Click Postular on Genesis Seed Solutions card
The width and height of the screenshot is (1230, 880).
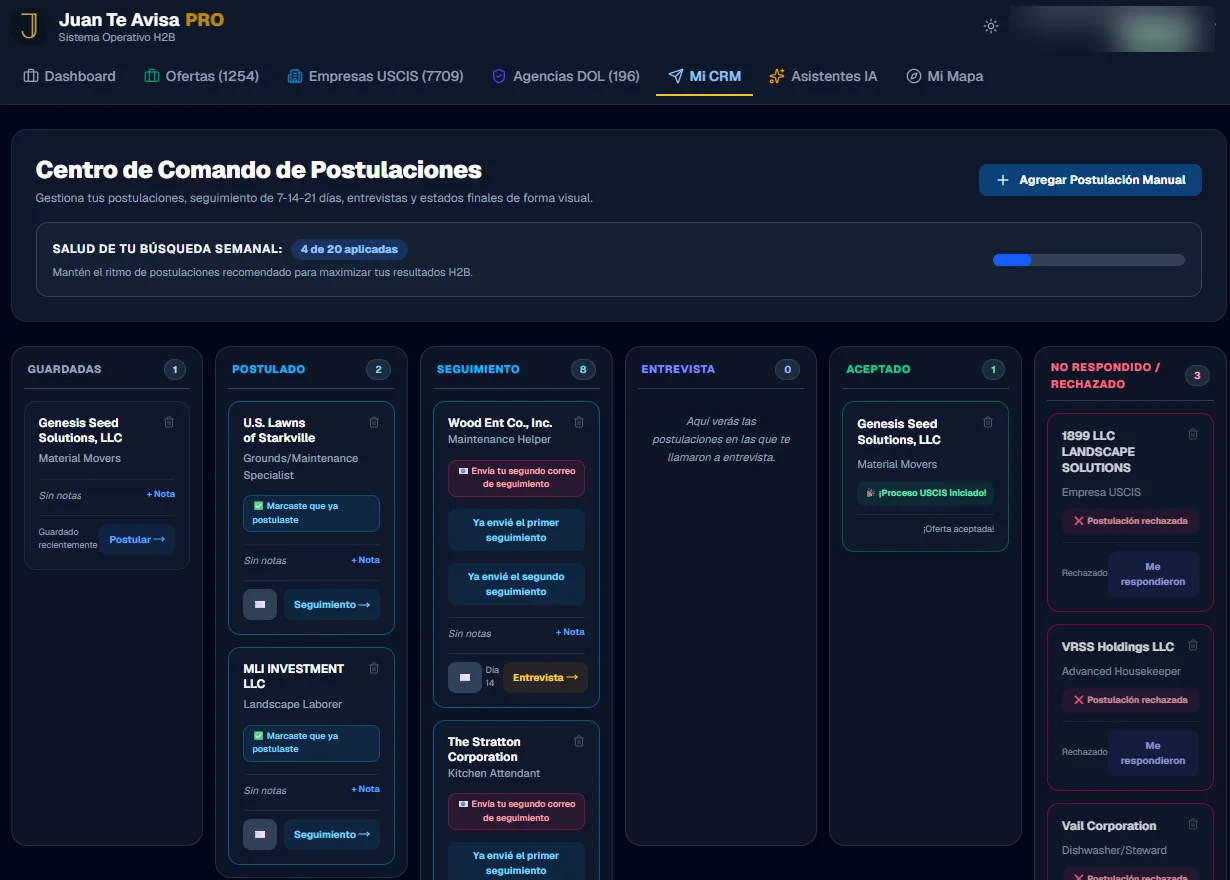137,540
